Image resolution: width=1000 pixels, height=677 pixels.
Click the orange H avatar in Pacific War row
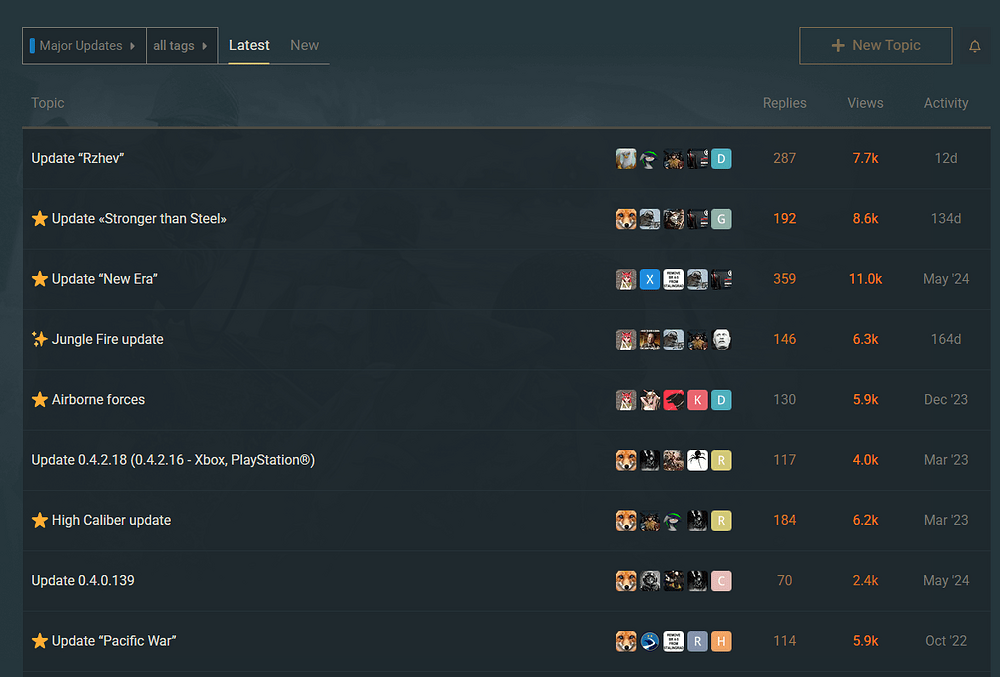721,641
